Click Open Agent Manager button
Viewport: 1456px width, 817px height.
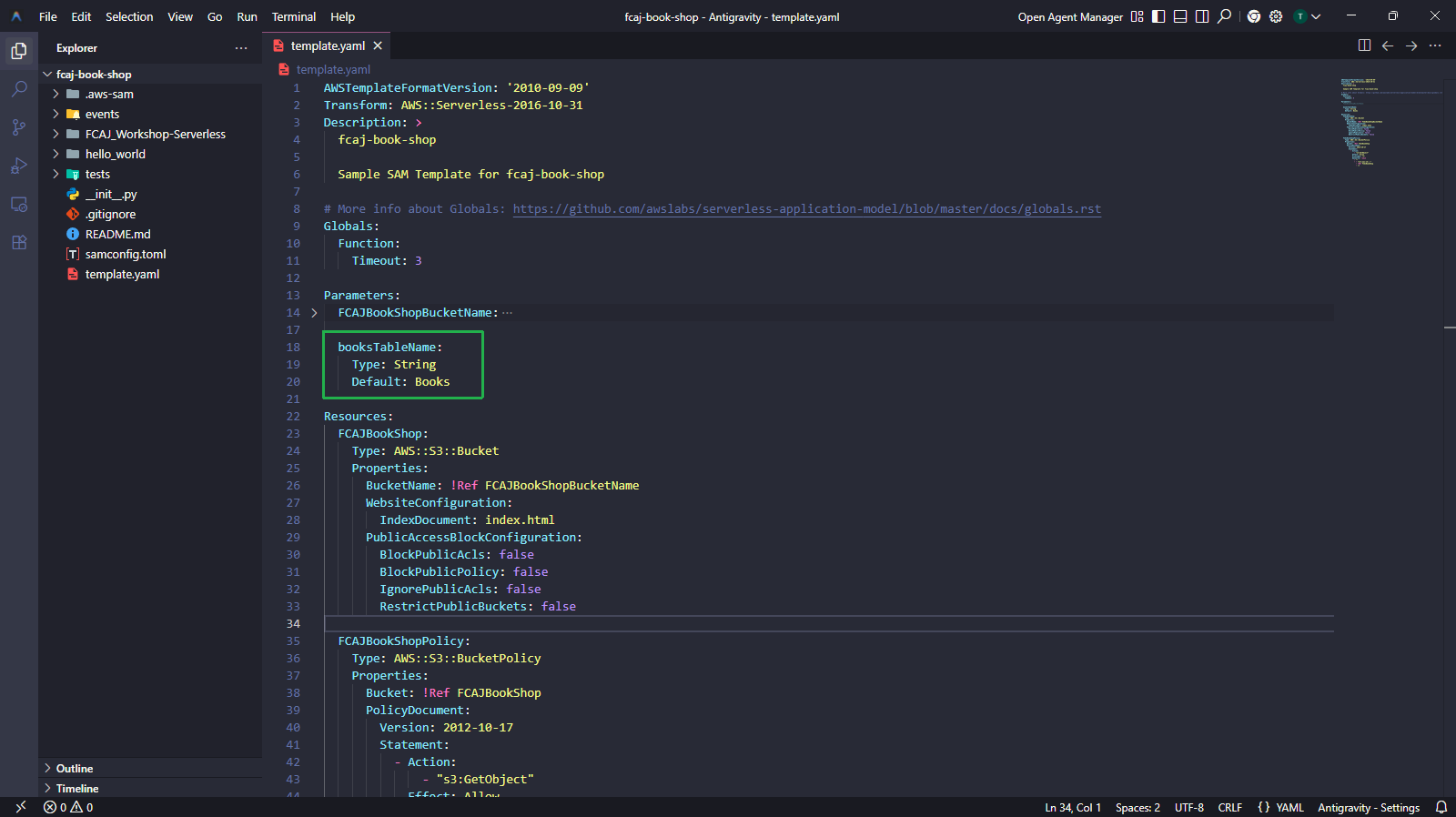pos(1070,16)
